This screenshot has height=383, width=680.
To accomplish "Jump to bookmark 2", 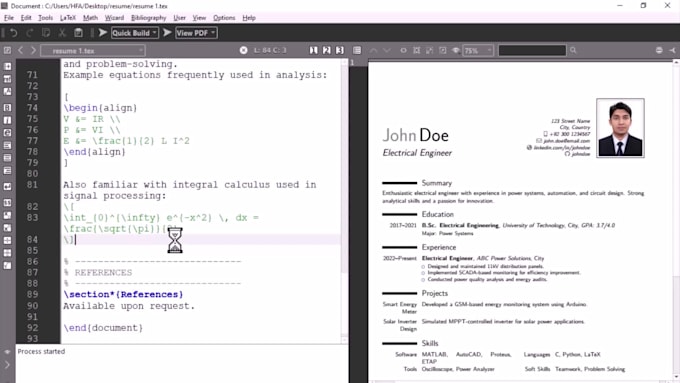I will (x=327, y=50).
